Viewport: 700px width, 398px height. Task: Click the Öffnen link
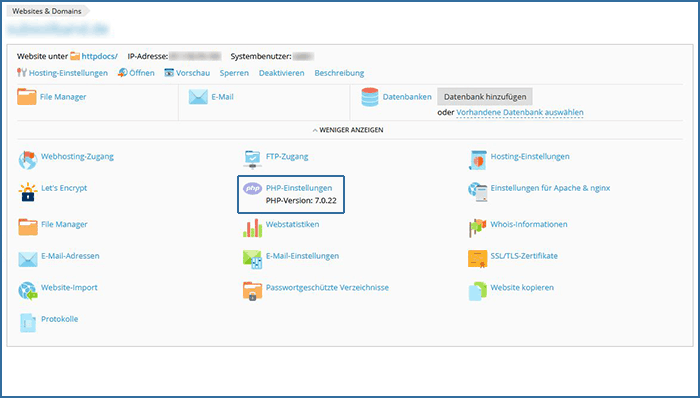coord(142,73)
